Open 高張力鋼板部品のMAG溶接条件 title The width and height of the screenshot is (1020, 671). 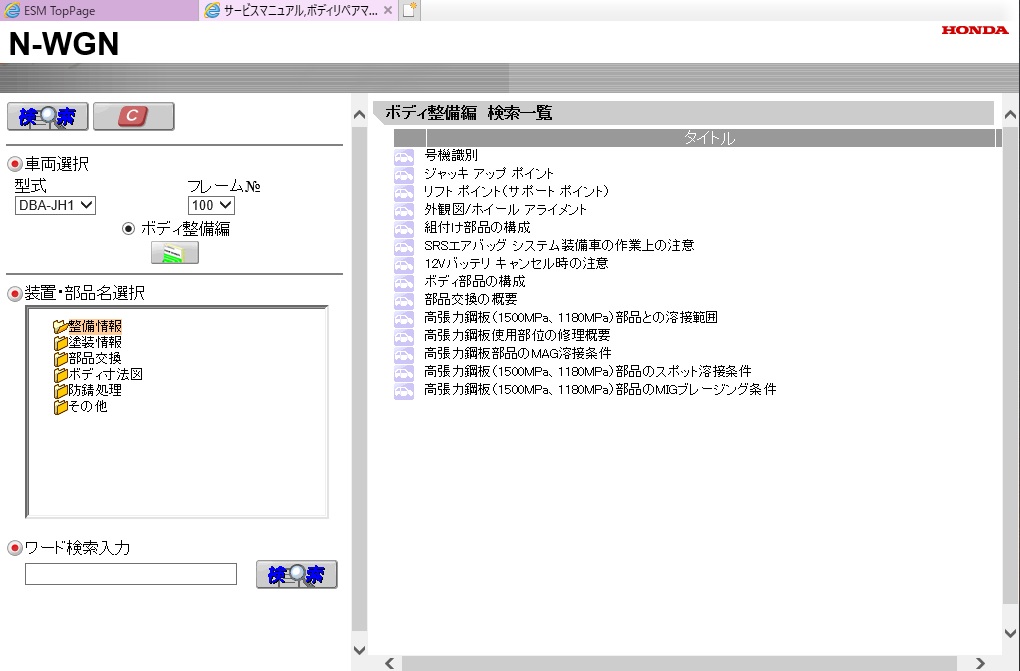pyautogui.click(x=518, y=353)
